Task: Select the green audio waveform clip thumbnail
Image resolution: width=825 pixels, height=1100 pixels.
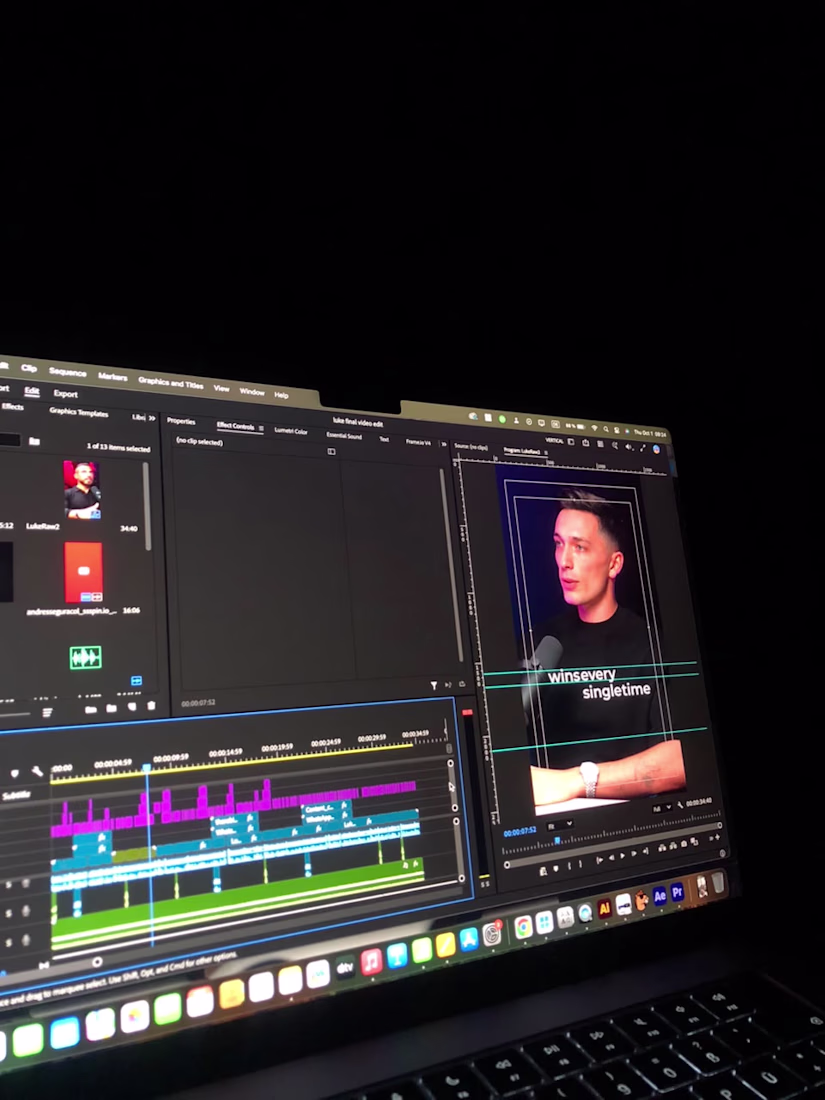Action: 86,657
